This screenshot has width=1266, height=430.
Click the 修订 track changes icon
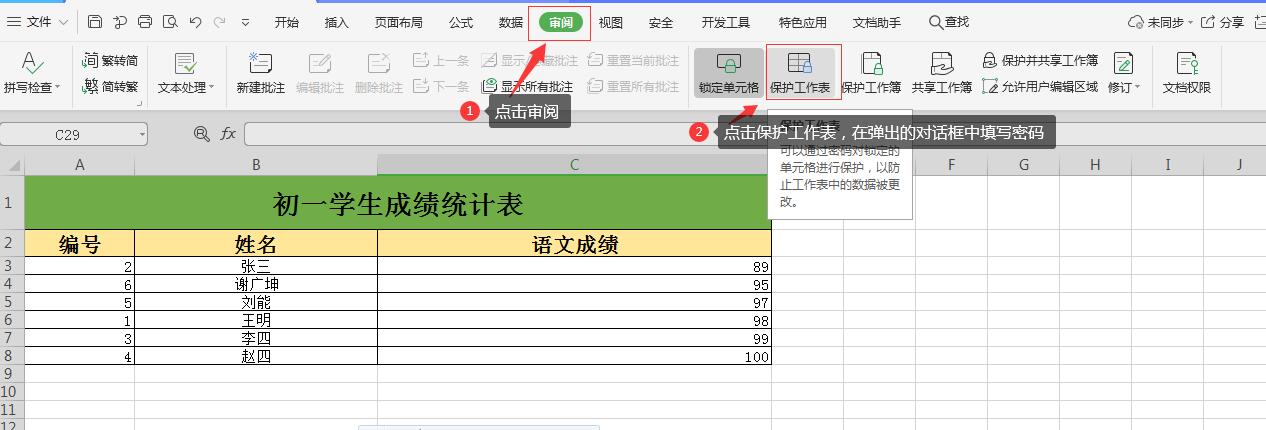[1123, 64]
